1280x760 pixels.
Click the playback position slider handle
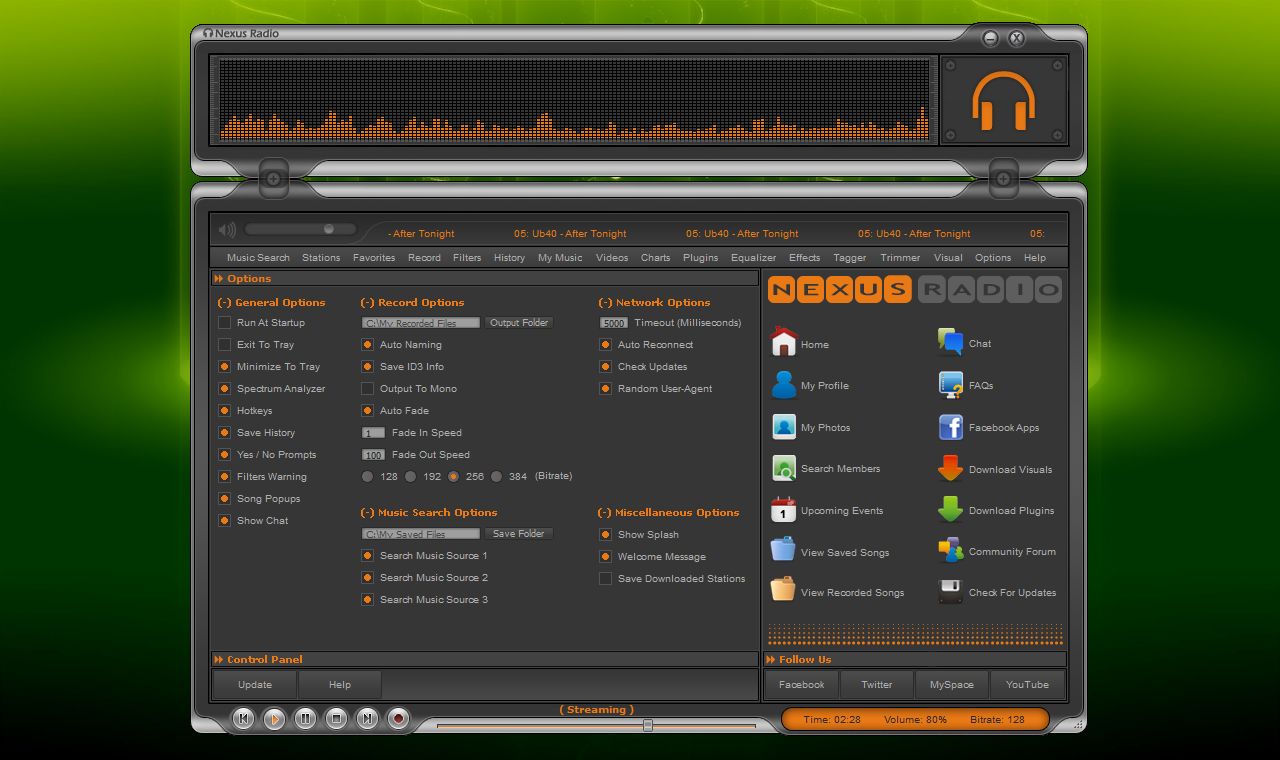pyautogui.click(x=647, y=725)
